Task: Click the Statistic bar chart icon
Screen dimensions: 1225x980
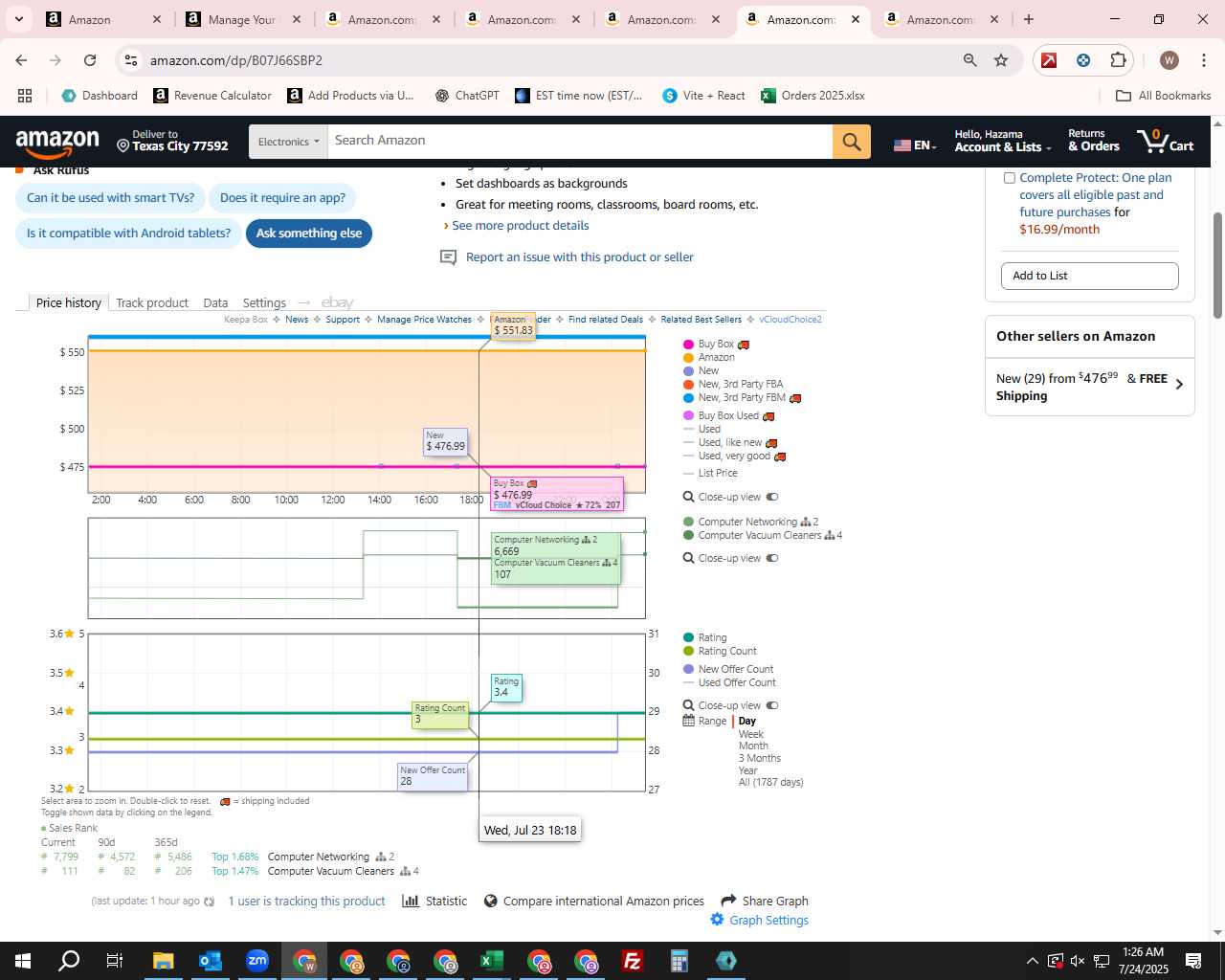Action: pos(411,901)
